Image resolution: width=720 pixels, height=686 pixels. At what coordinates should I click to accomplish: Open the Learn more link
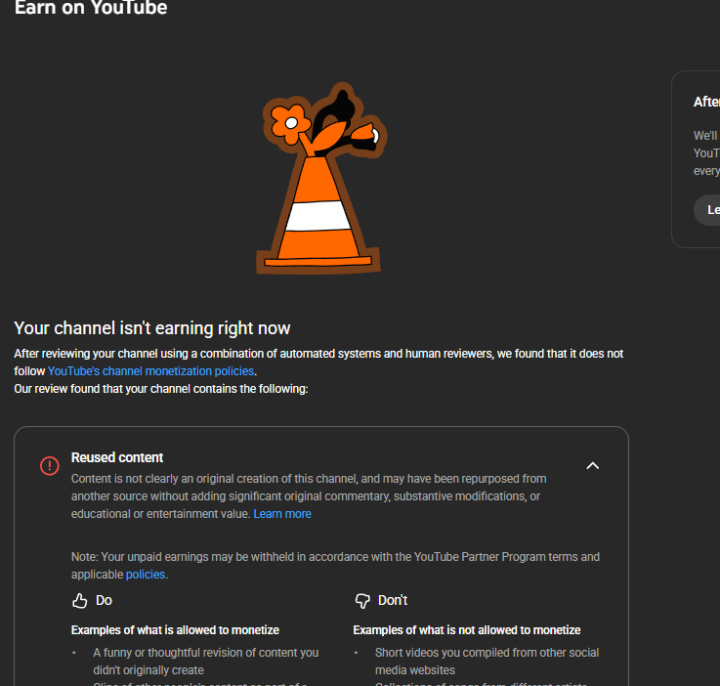[282, 514]
